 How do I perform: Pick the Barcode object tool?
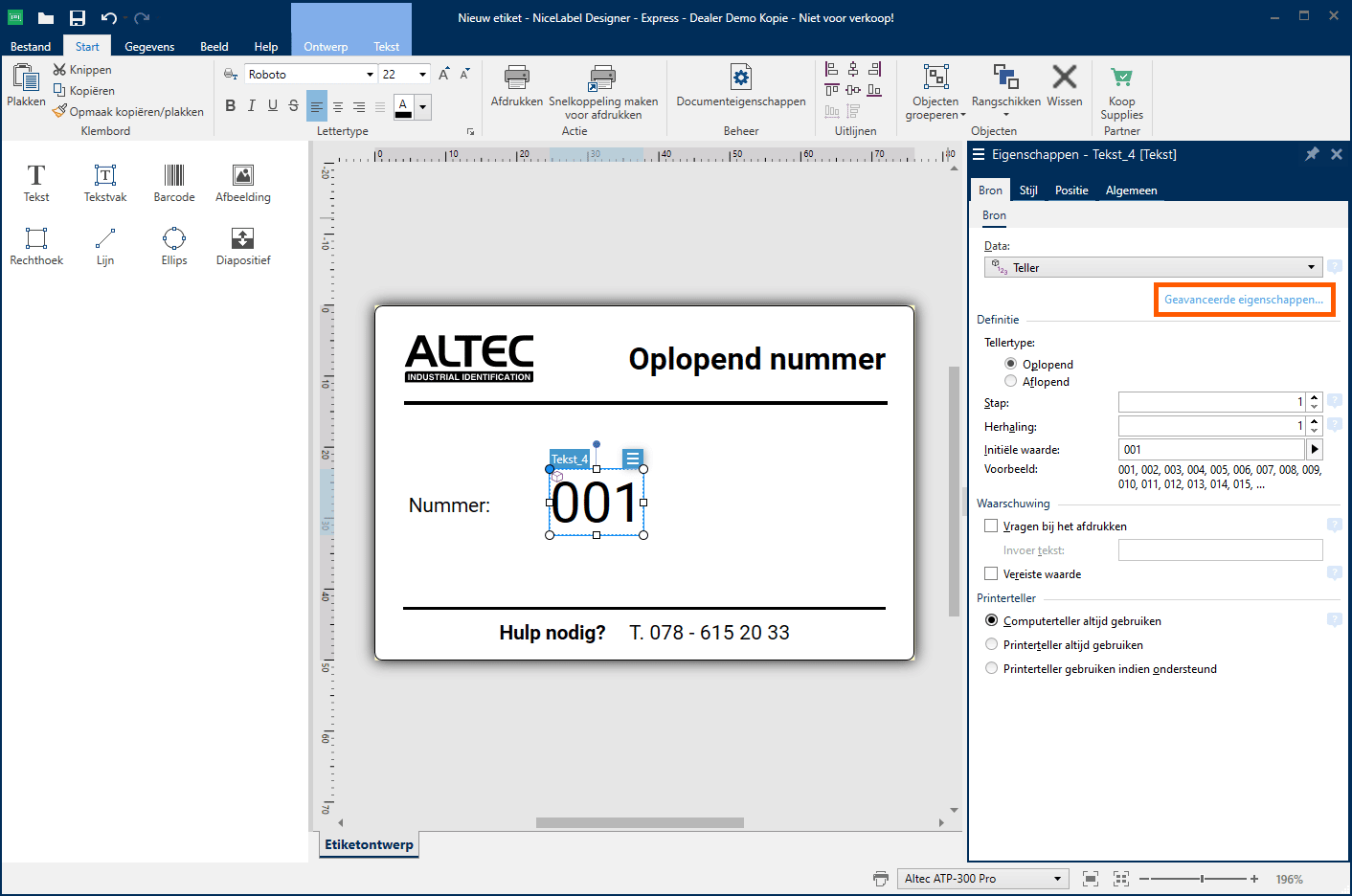pyautogui.click(x=174, y=182)
